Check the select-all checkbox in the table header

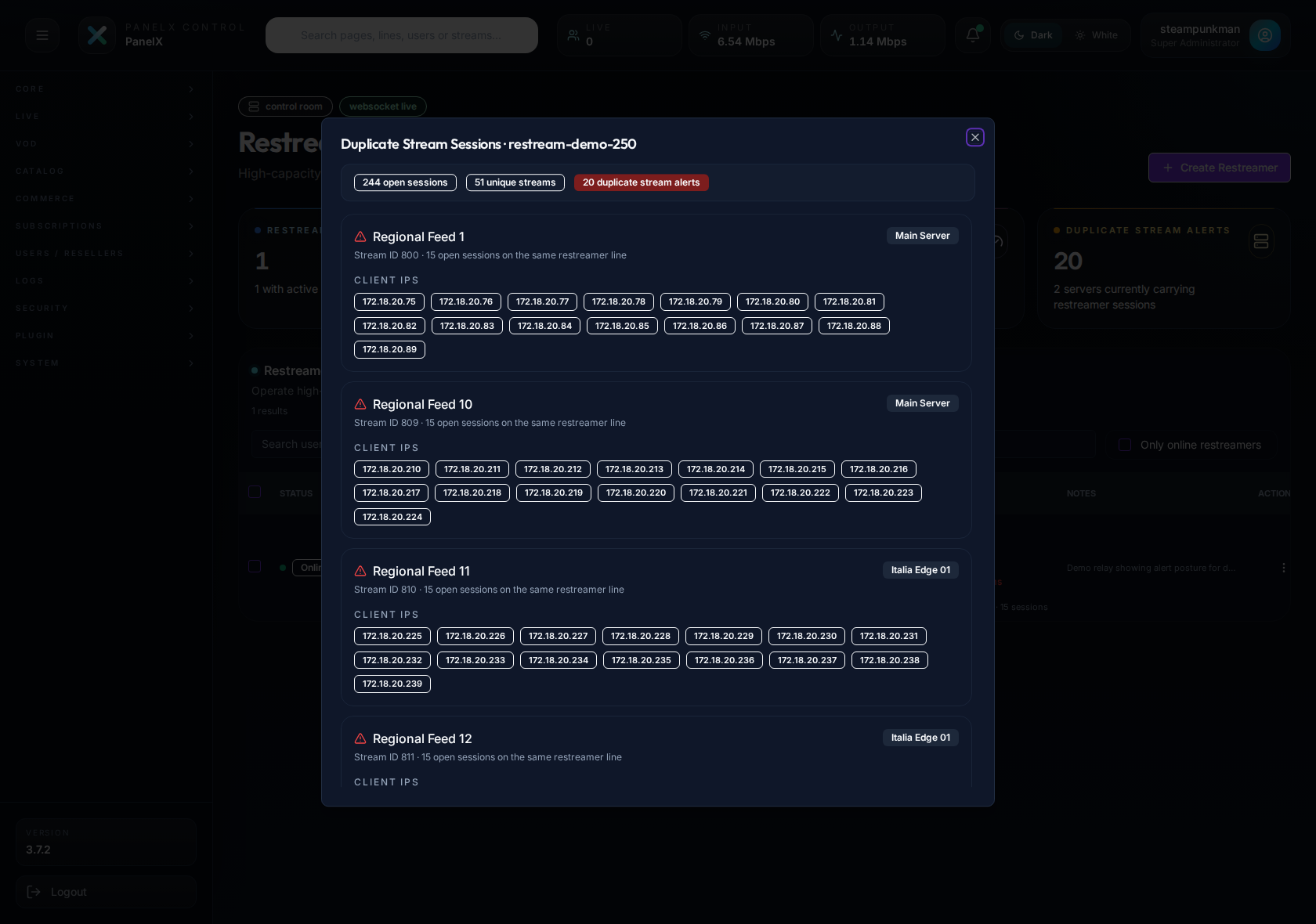[254, 492]
